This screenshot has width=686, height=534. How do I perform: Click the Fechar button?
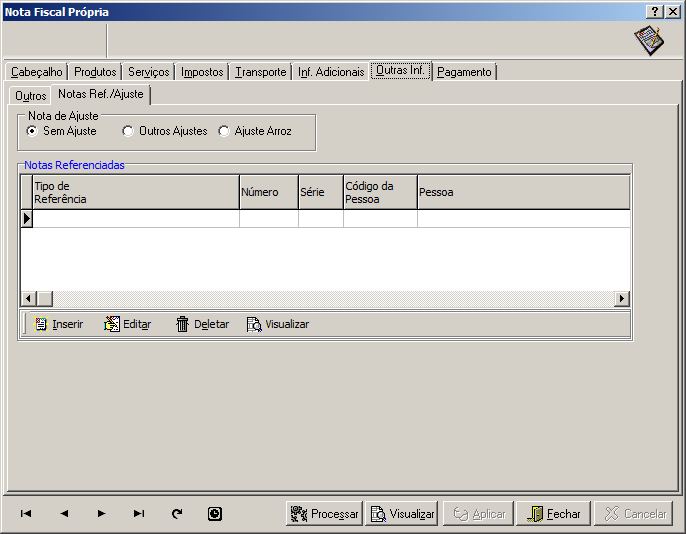554,514
